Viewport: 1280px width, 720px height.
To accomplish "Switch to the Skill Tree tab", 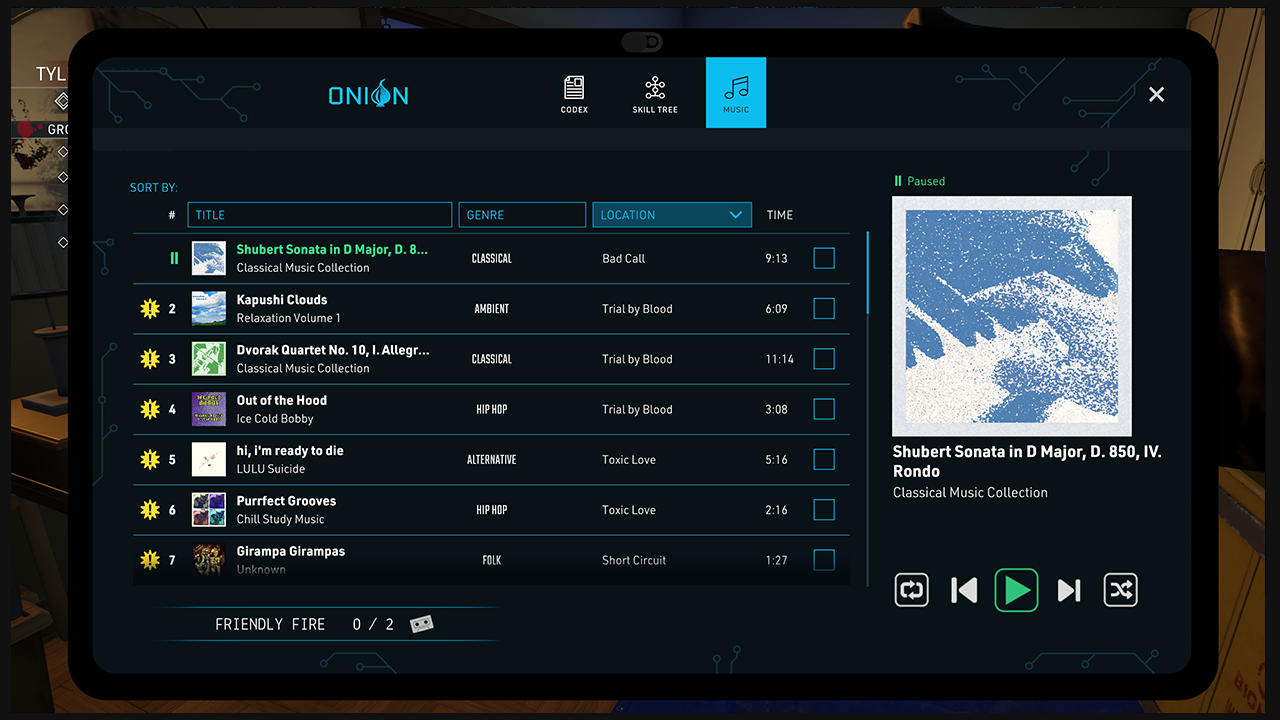I will pyautogui.click(x=655, y=93).
